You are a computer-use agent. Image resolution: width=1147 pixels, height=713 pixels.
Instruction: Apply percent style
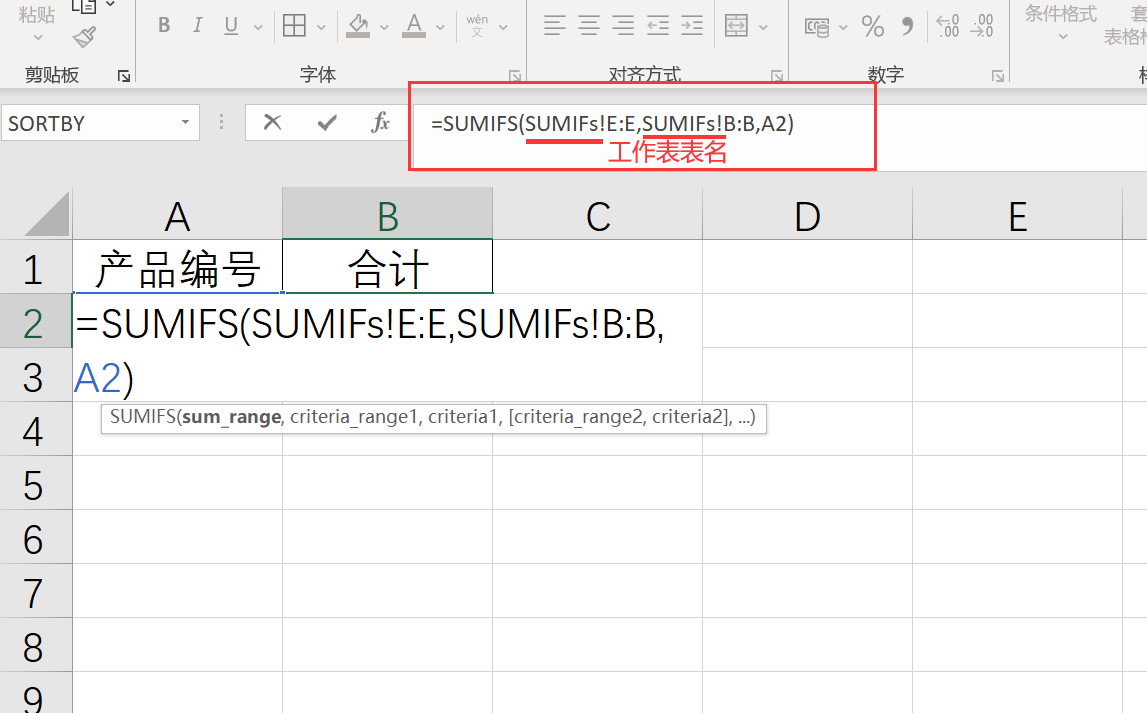coord(873,26)
